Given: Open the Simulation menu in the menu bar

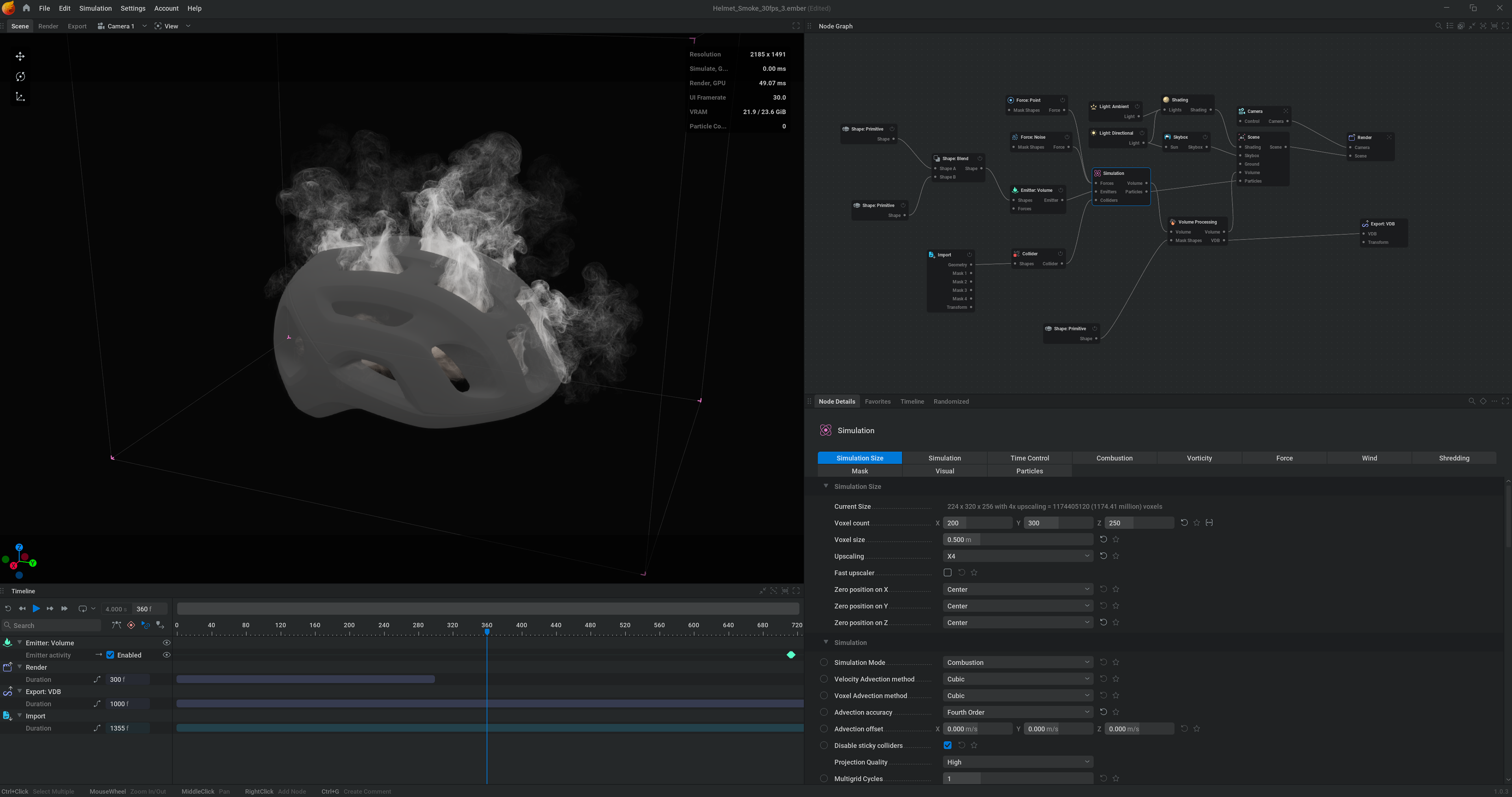Looking at the screenshot, I should pyautogui.click(x=95, y=8).
